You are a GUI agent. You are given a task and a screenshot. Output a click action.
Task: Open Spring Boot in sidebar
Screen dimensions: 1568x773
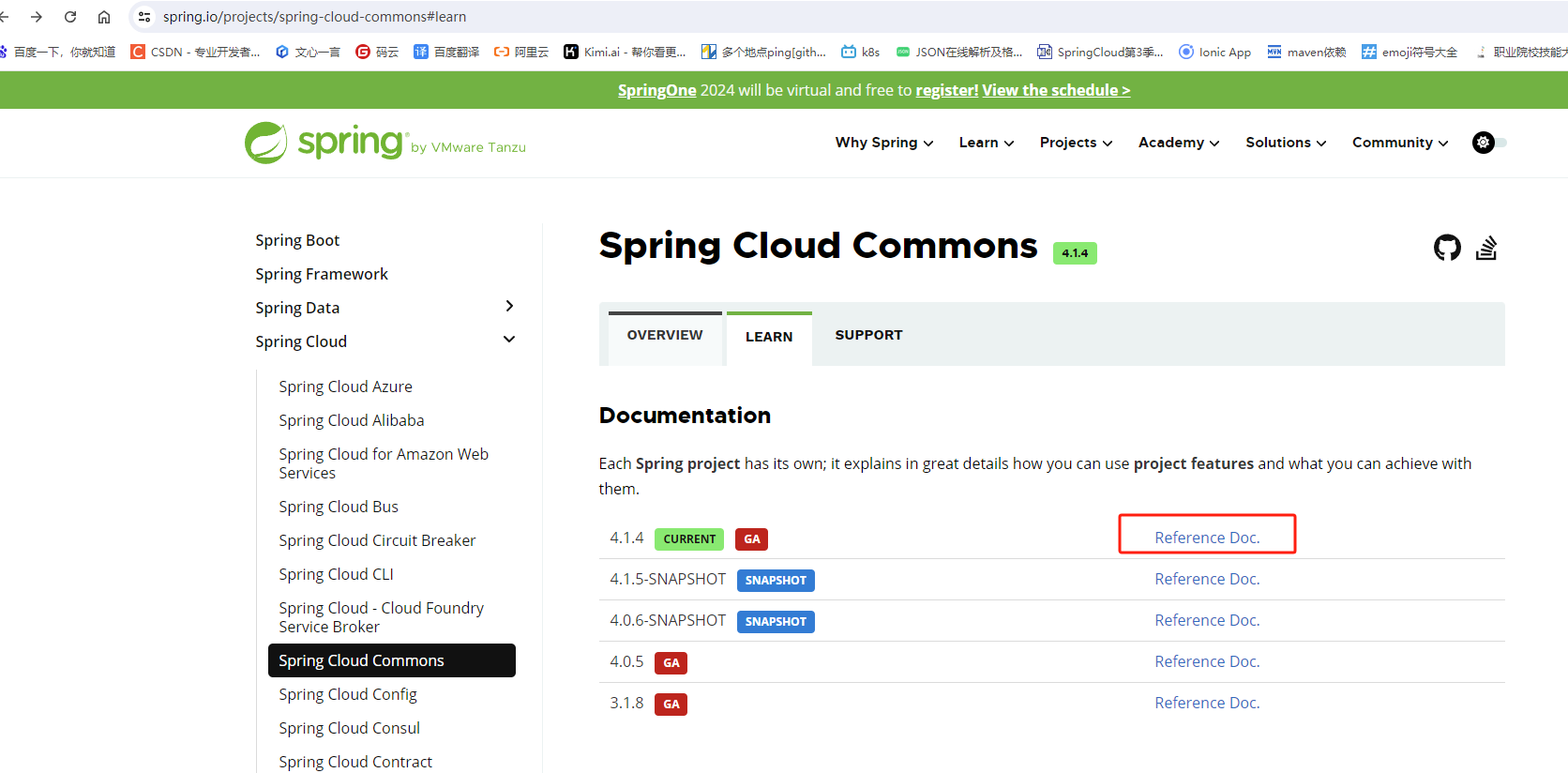click(297, 240)
